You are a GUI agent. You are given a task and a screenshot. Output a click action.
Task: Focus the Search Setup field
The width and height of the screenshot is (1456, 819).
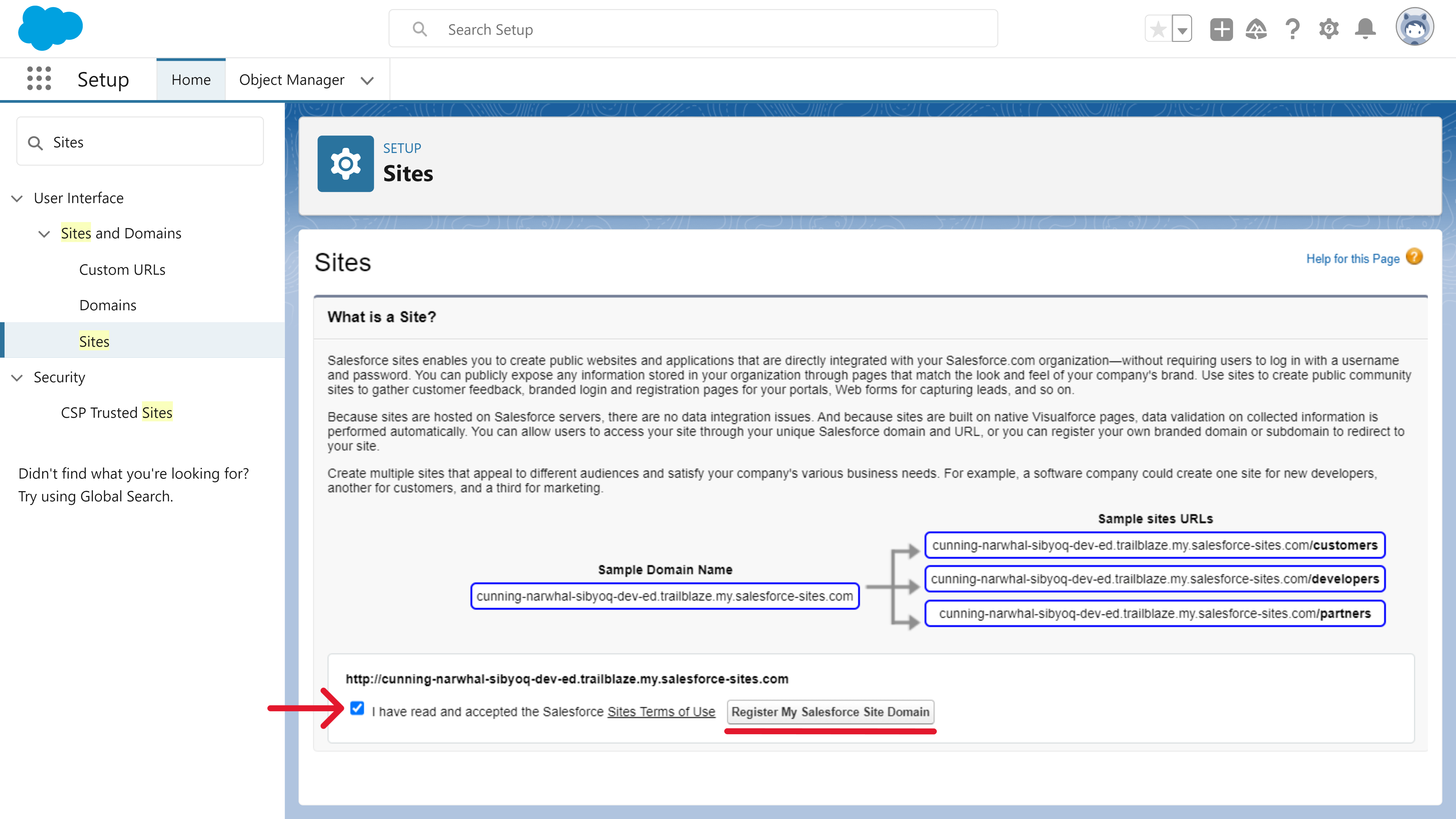pyautogui.click(x=693, y=29)
